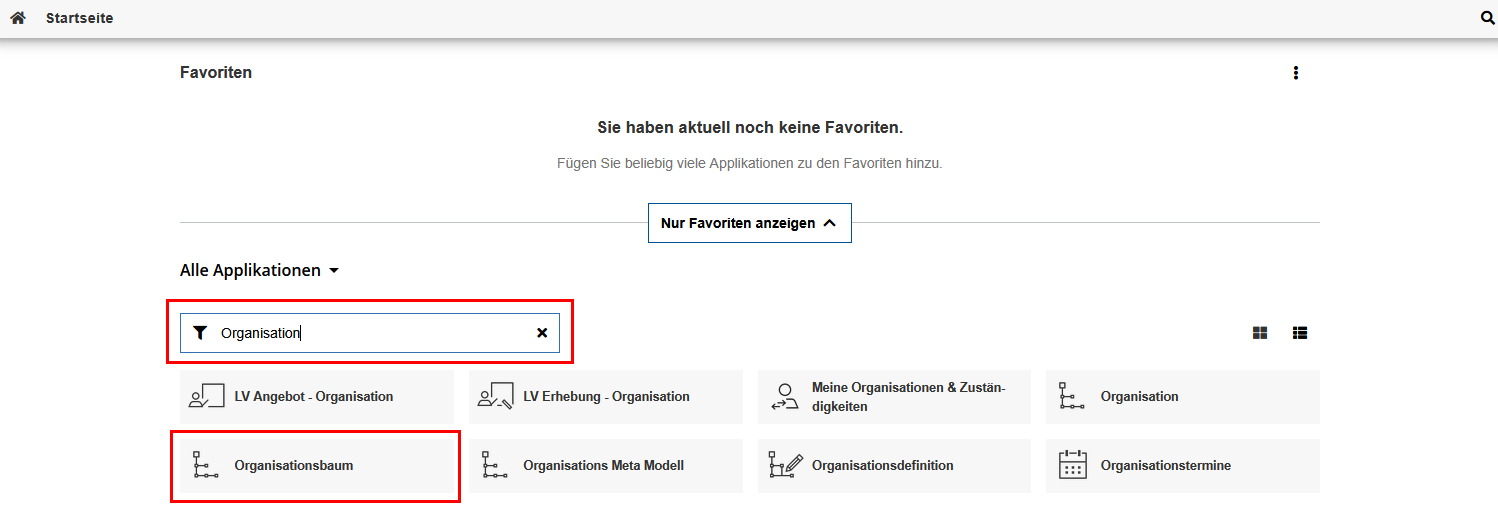The image size is (1498, 529).
Task: Focus the application filter input field
Action: click(x=370, y=333)
